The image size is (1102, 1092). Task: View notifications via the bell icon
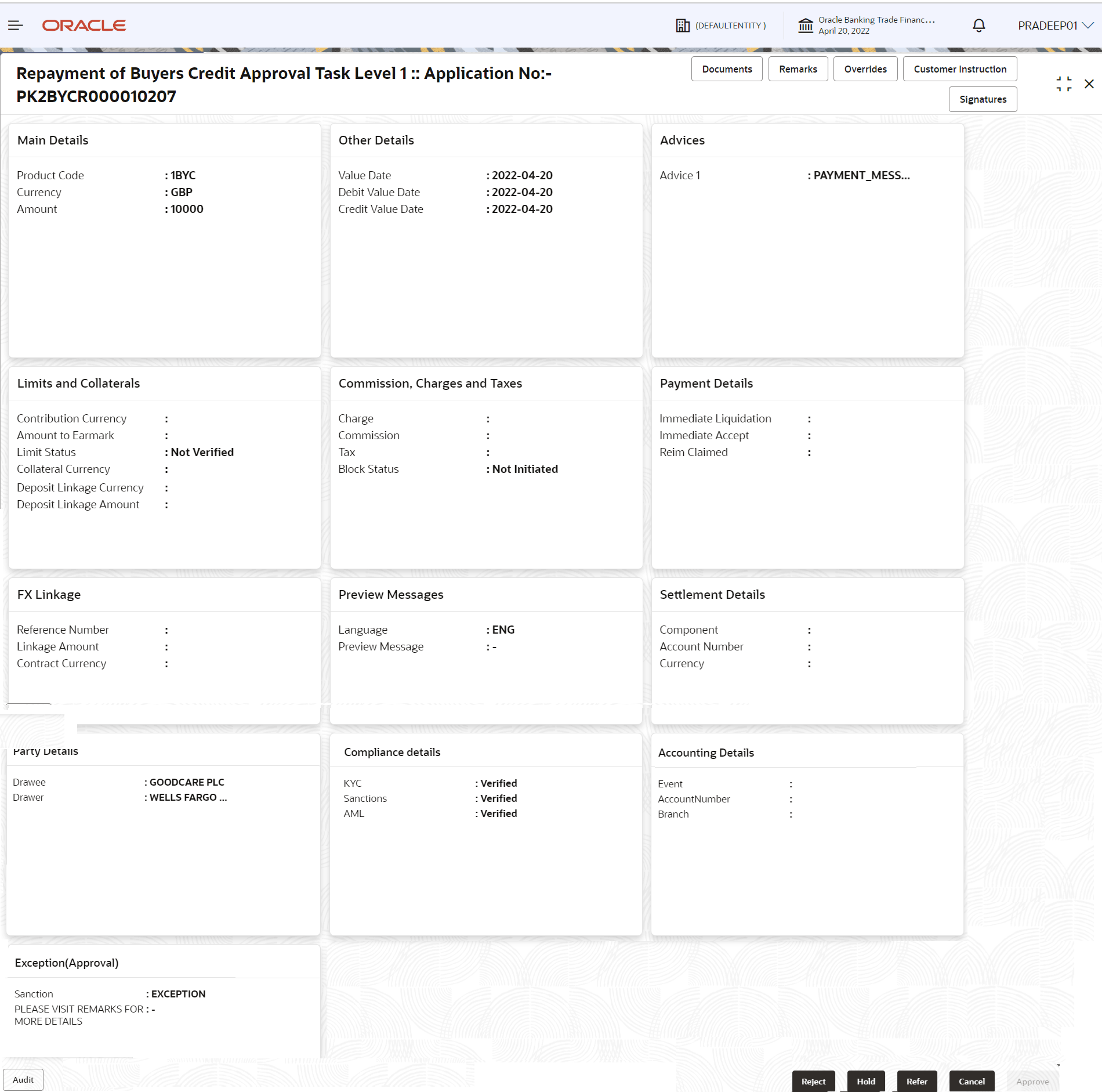(978, 25)
